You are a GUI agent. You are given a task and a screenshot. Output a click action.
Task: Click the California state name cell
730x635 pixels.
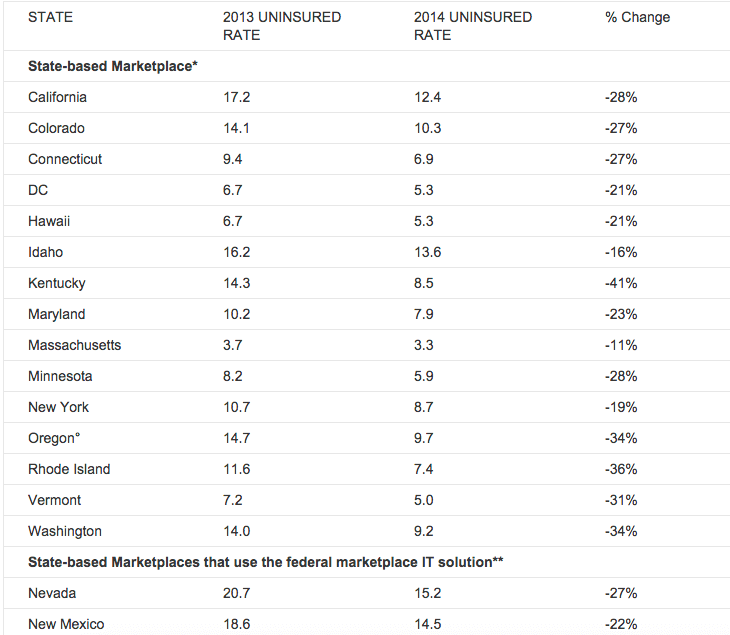(x=57, y=97)
